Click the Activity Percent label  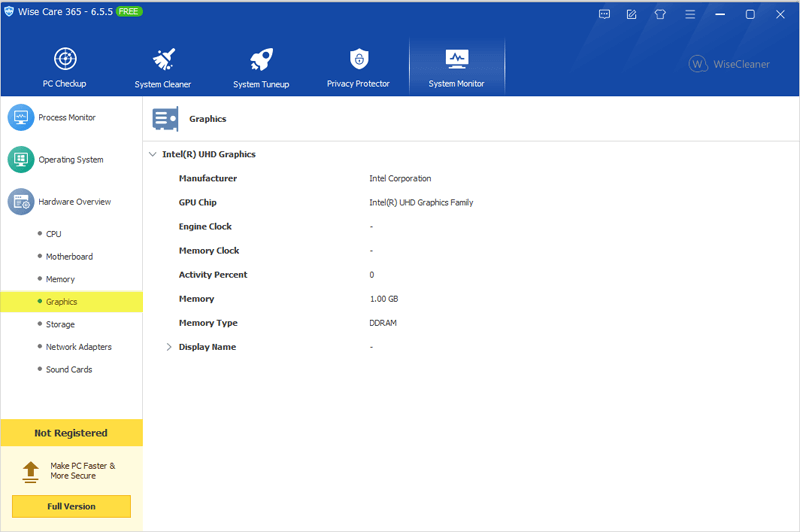(x=213, y=274)
